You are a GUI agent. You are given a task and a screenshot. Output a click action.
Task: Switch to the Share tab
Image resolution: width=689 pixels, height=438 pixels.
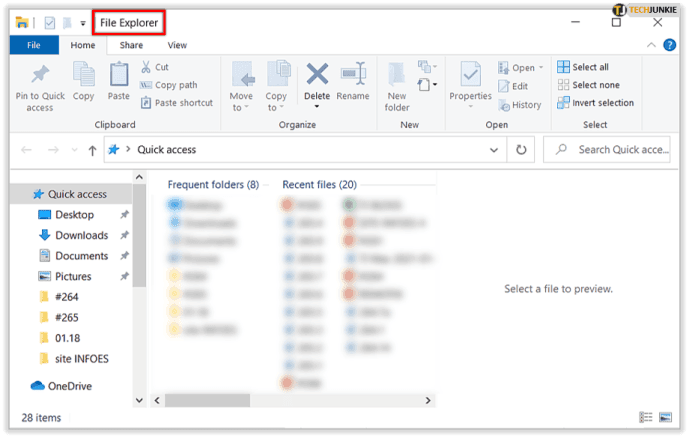click(131, 45)
